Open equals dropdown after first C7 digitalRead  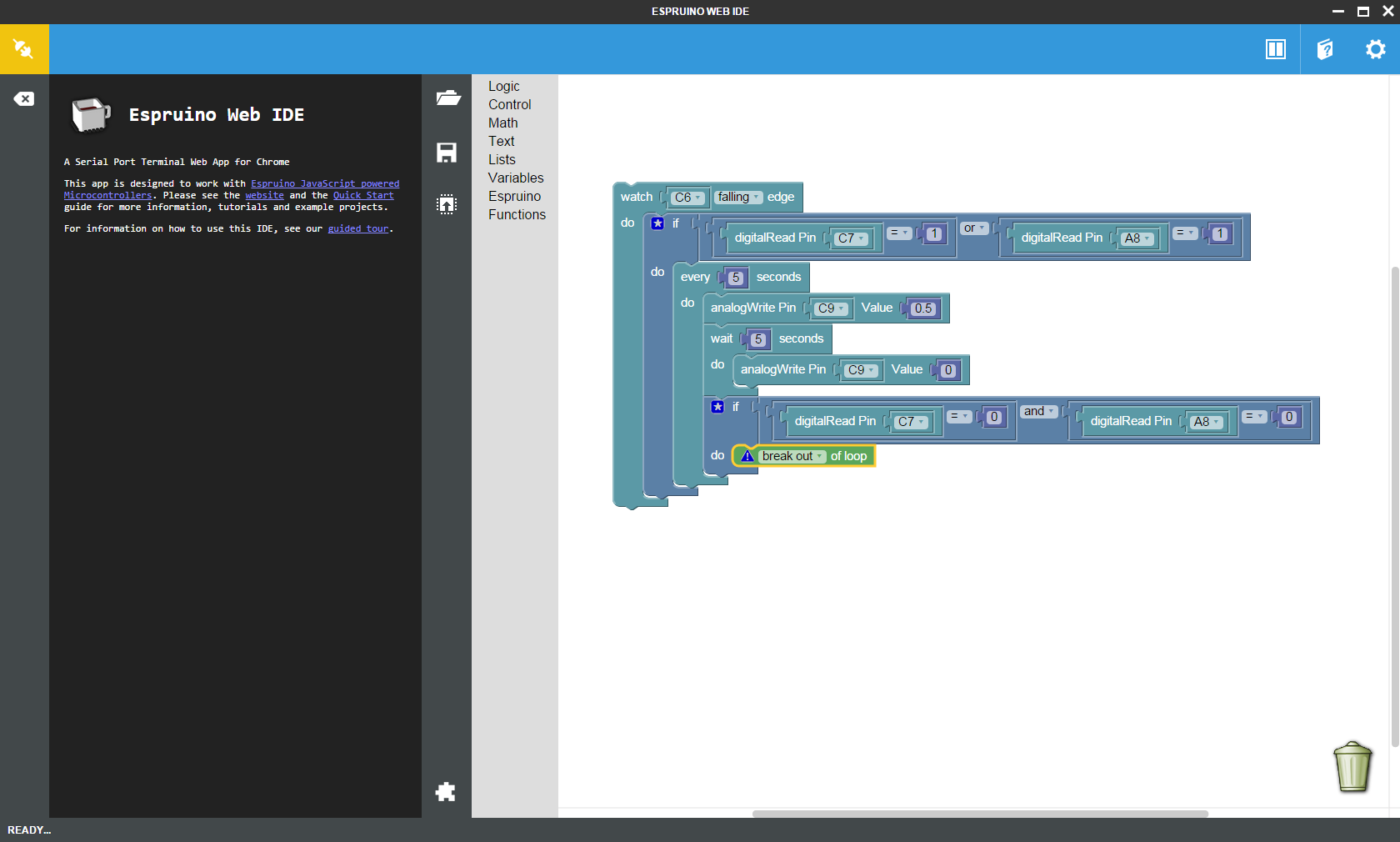coord(899,233)
